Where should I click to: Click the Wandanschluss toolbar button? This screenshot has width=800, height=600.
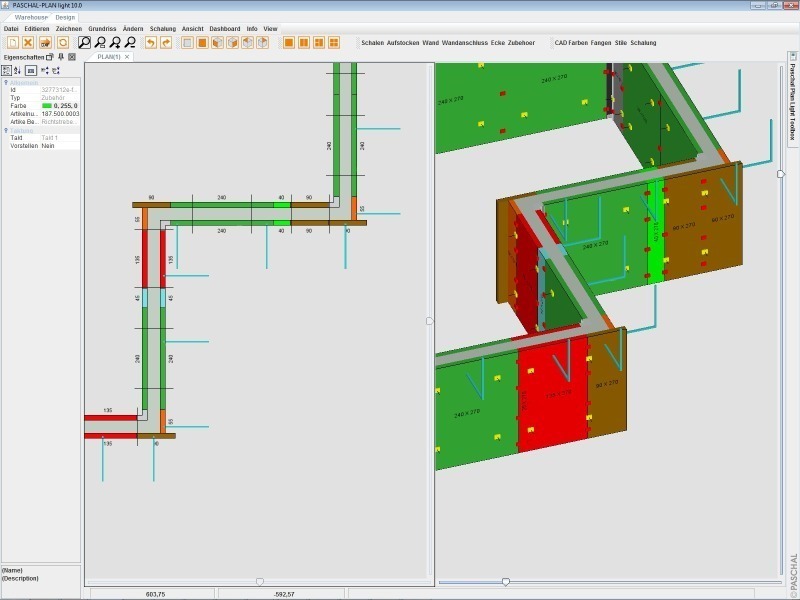point(465,43)
